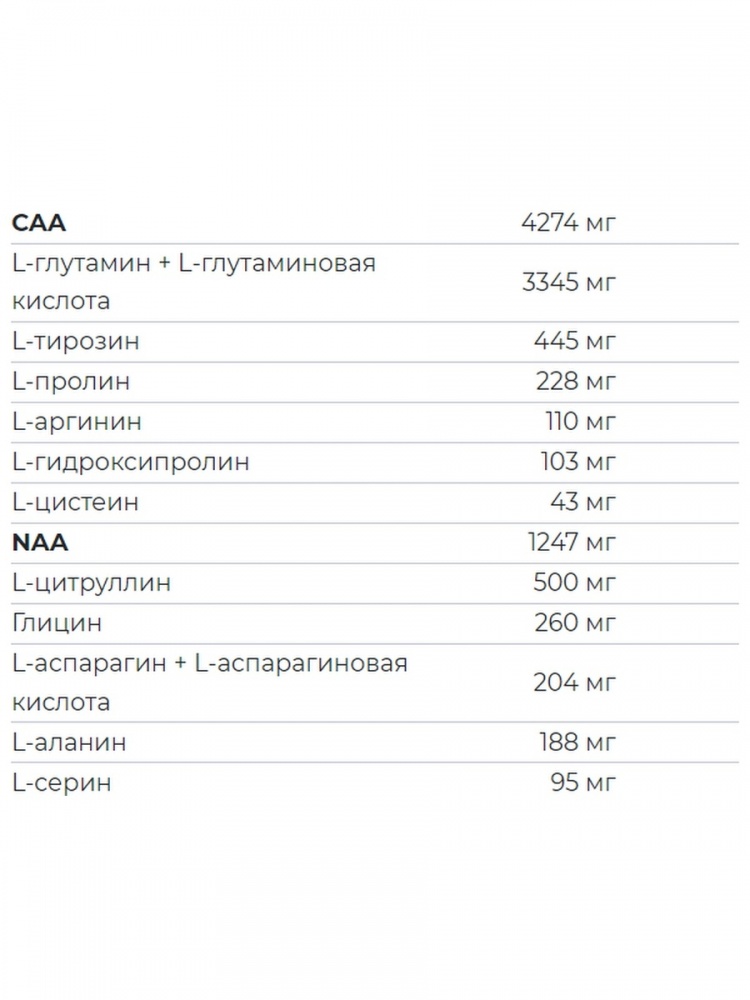Select the 95 мг value for L-серин
This screenshot has height=1000, width=750.
(583, 782)
